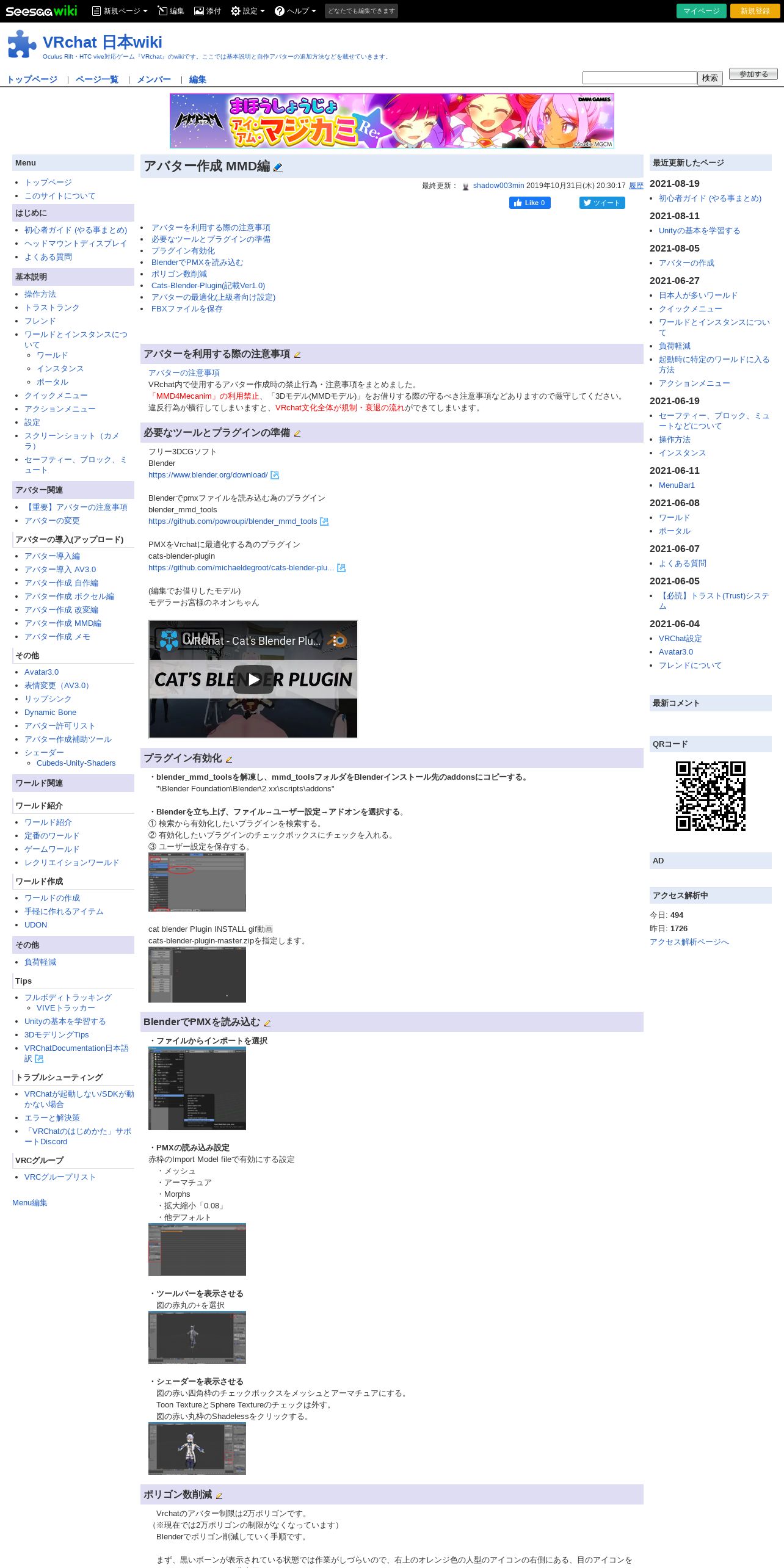The width and height of the screenshot is (784, 1568).
Task: Open Cubeds-Unity-Shaders in left menu
Action: 76,763
